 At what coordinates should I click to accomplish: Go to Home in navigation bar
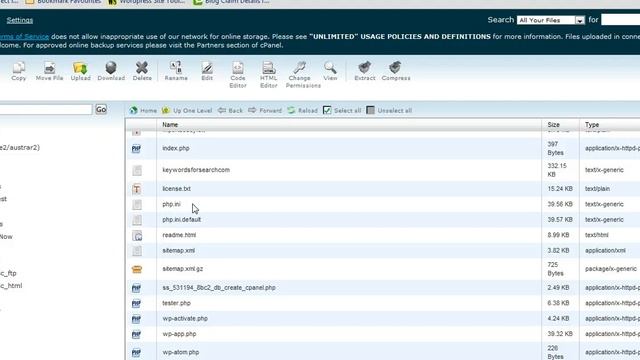coord(143,110)
